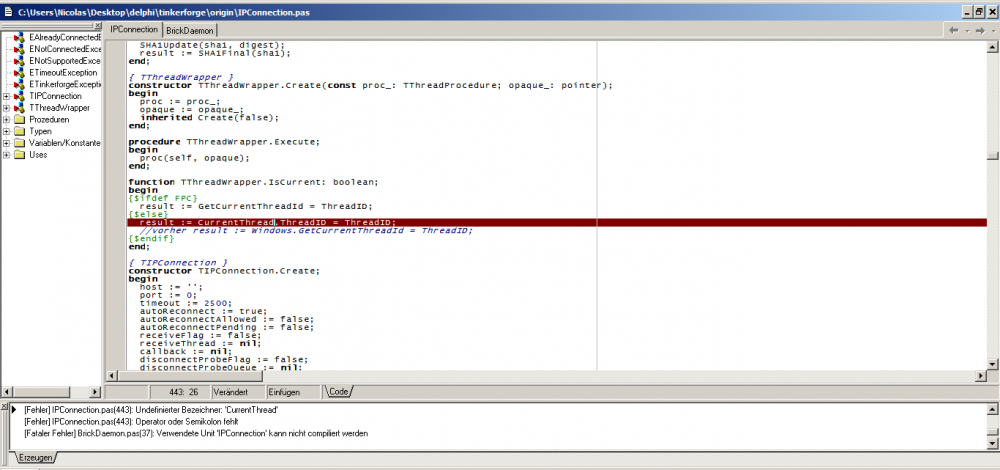Click the 'result := SHA1Final(sha1);' line
The height and width of the screenshot is (470, 1000).
coord(215,53)
